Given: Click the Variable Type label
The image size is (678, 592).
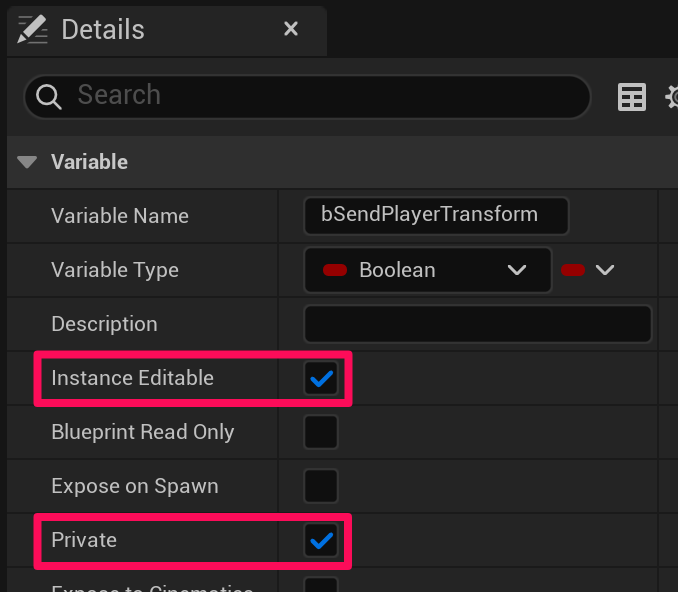Looking at the screenshot, I should tap(115, 270).
